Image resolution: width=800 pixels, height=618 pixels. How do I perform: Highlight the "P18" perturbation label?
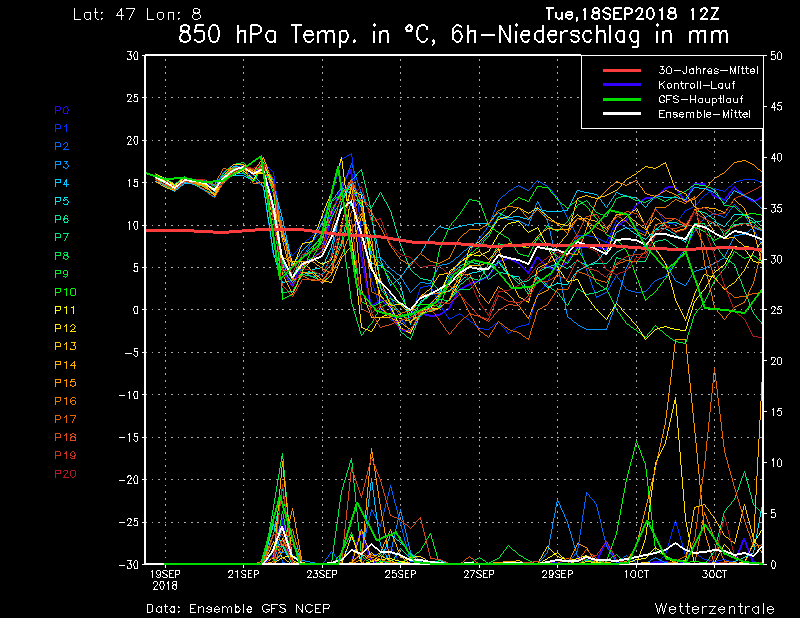[x=65, y=437]
